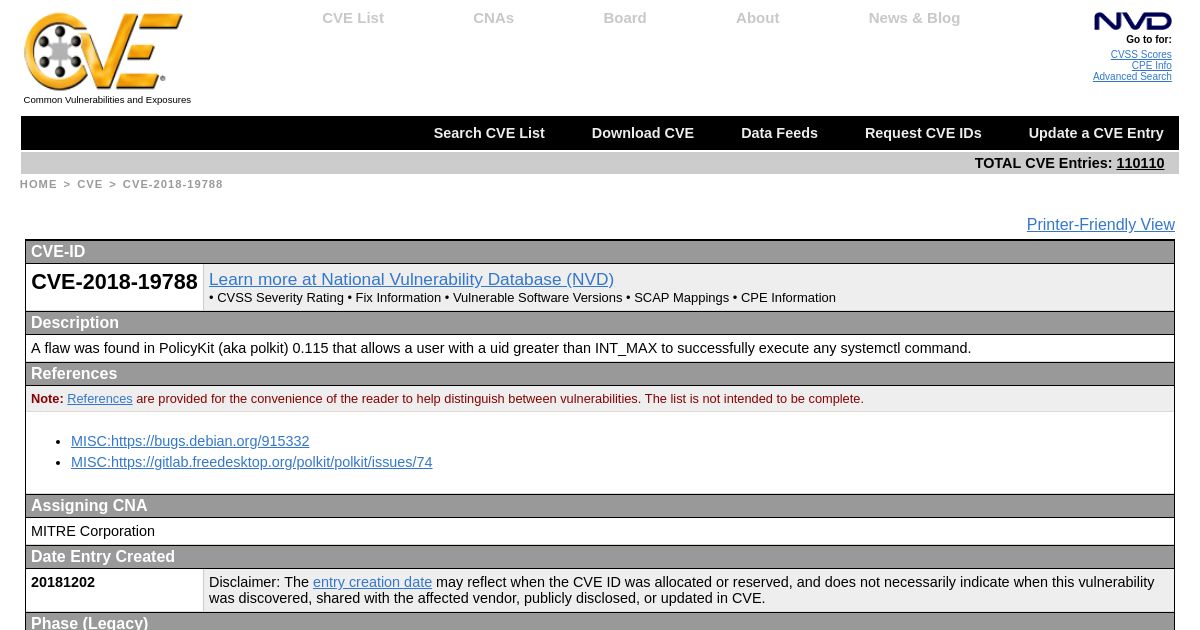Image resolution: width=1200 pixels, height=630 pixels.
Task: Click CVSS Severity Rating info line
Action: pyautogui.click(x=522, y=298)
